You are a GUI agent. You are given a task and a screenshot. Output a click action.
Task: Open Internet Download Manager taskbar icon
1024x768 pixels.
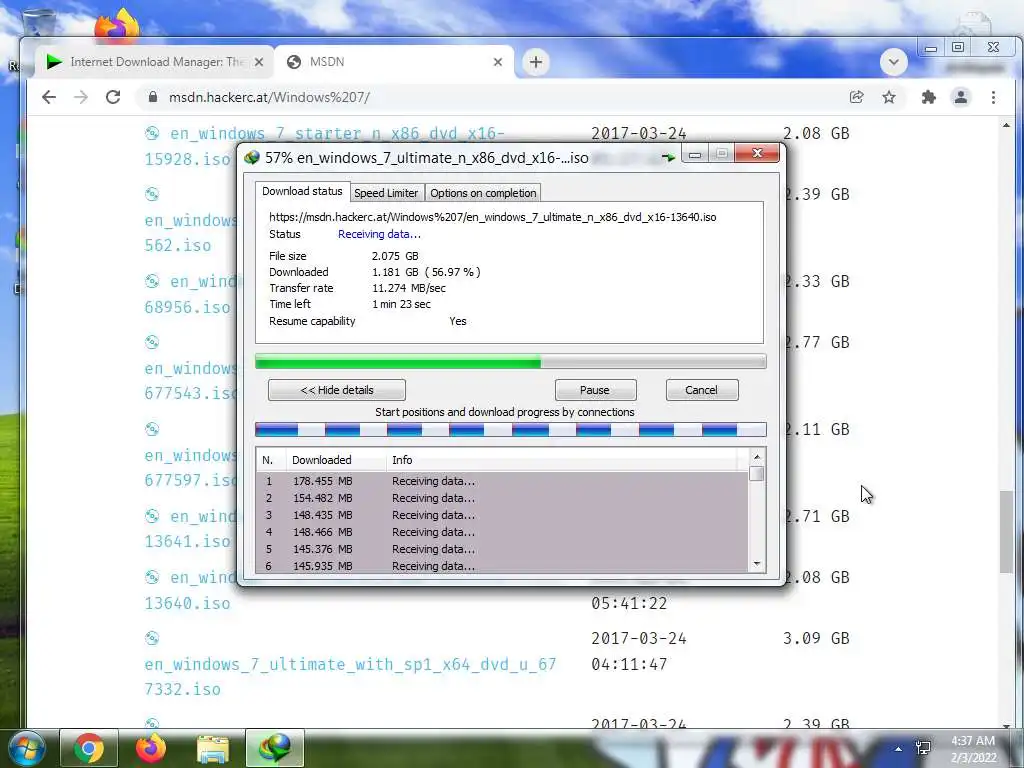275,748
